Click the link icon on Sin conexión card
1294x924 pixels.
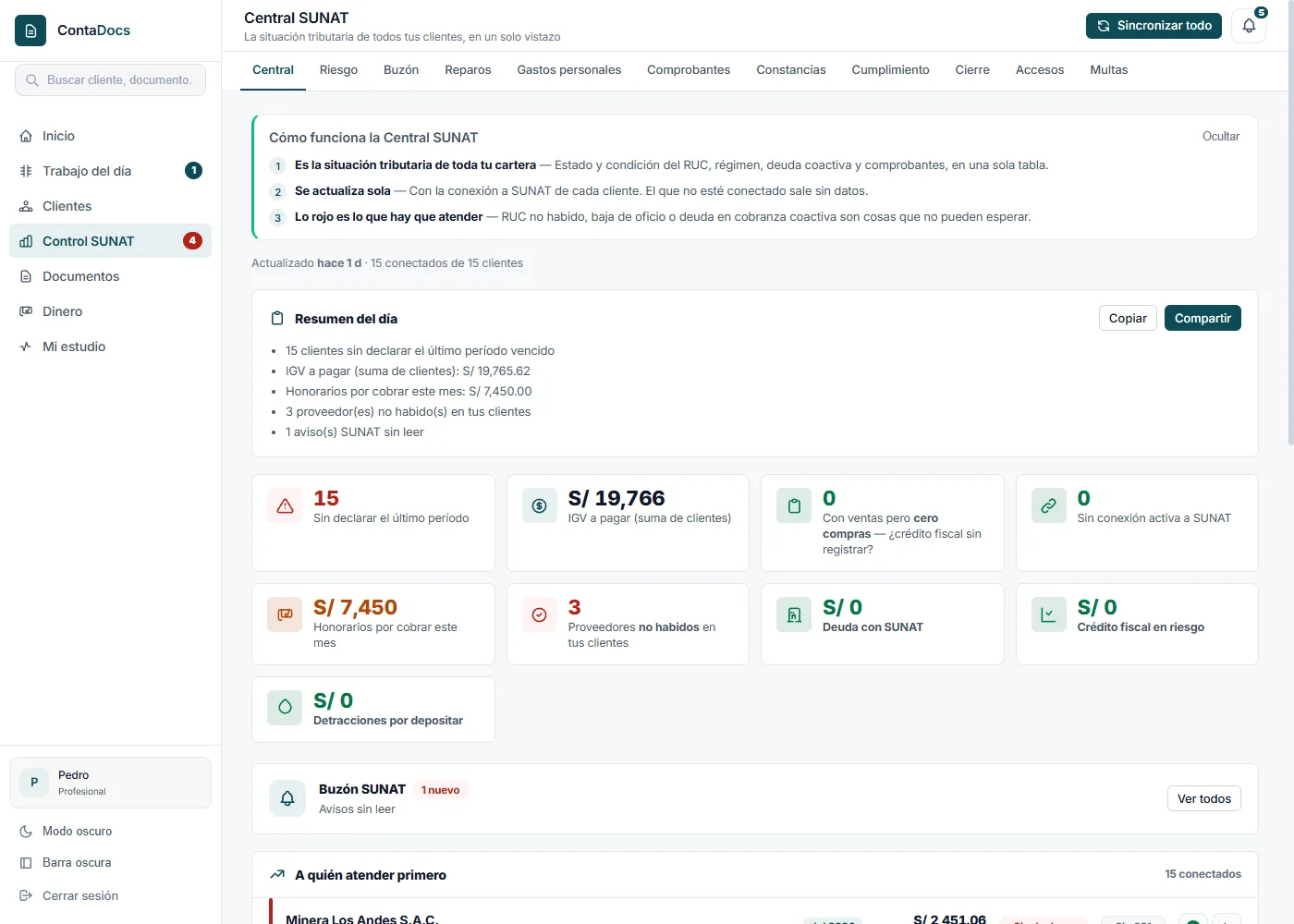1049,506
